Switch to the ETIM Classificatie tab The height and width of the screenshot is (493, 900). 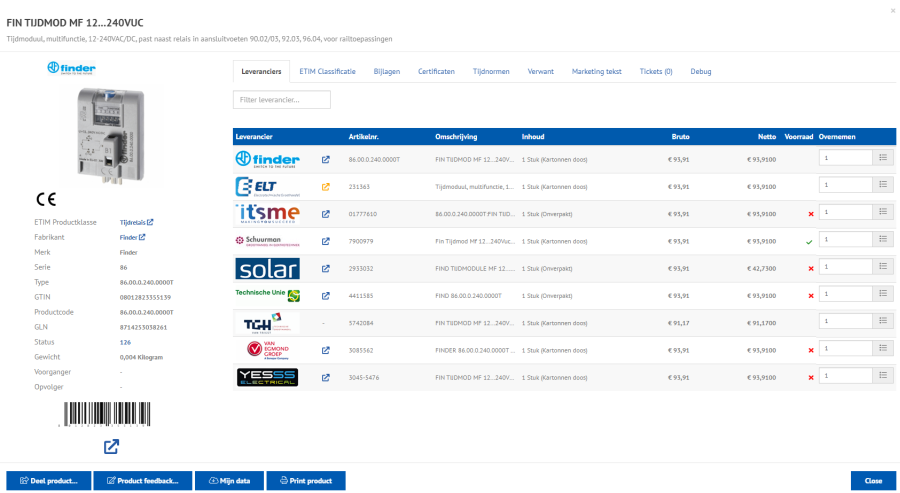327,72
